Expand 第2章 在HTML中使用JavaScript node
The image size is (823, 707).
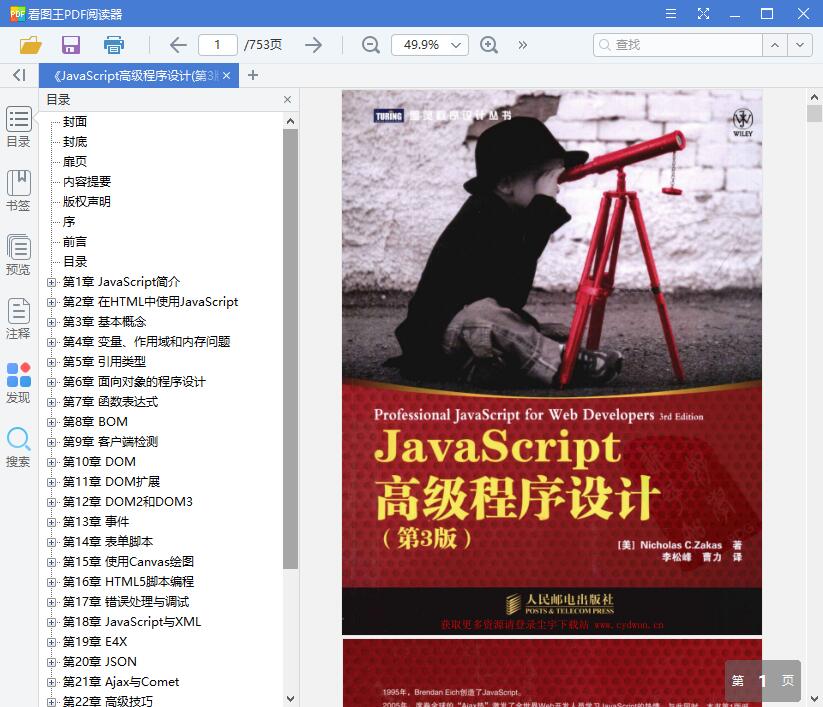tap(51, 302)
